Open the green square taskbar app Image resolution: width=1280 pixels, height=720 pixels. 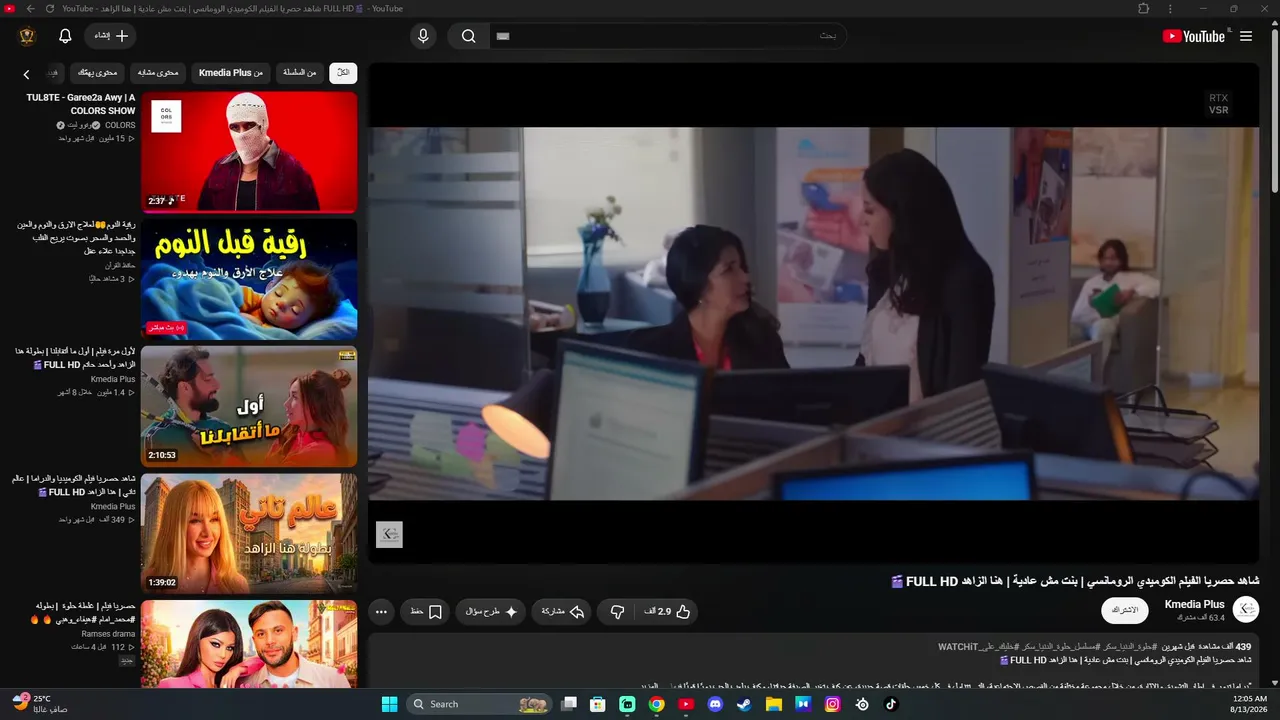point(627,704)
